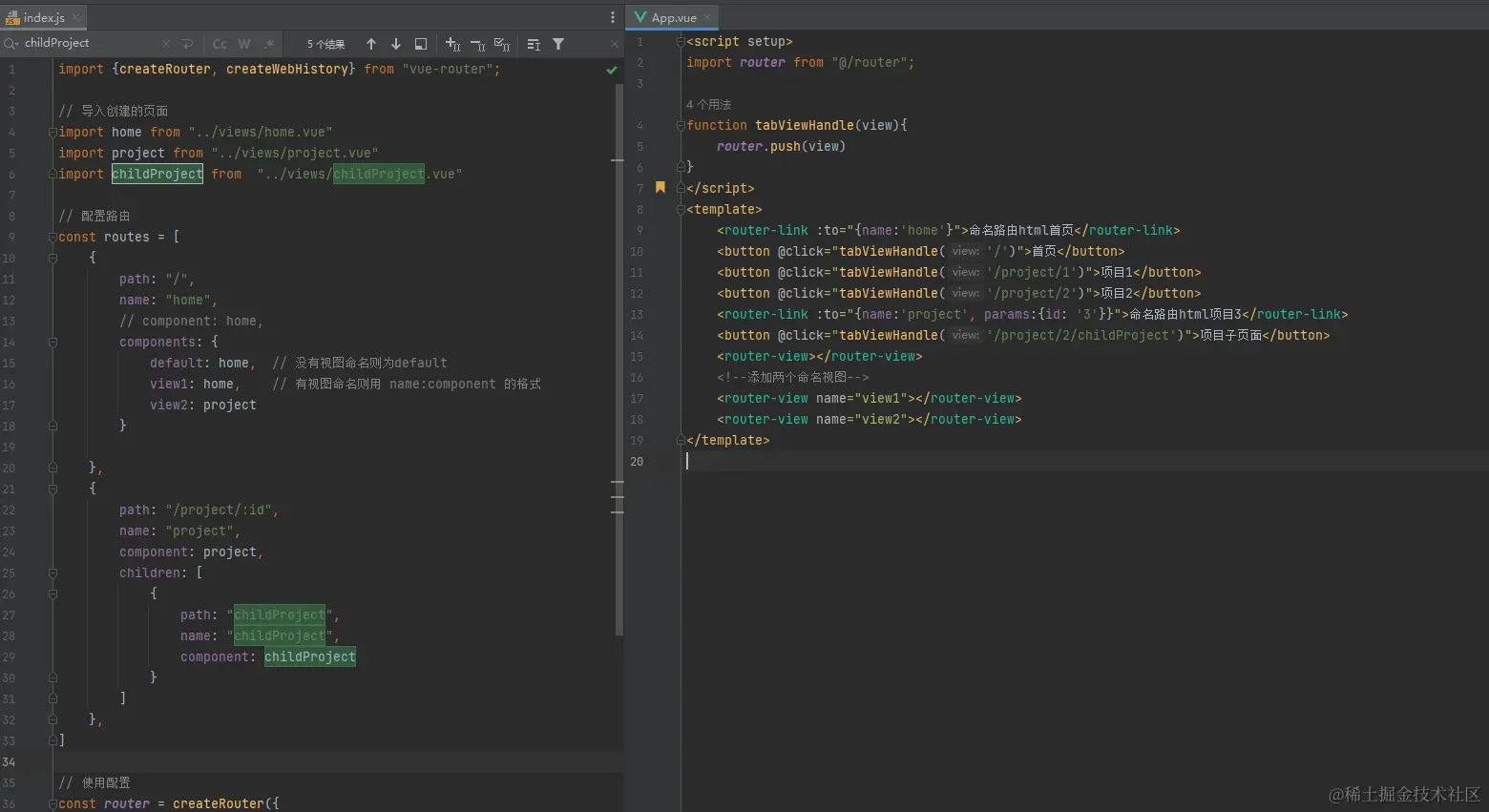
Task: Fold components object block in index.js
Action: pos(53,343)
